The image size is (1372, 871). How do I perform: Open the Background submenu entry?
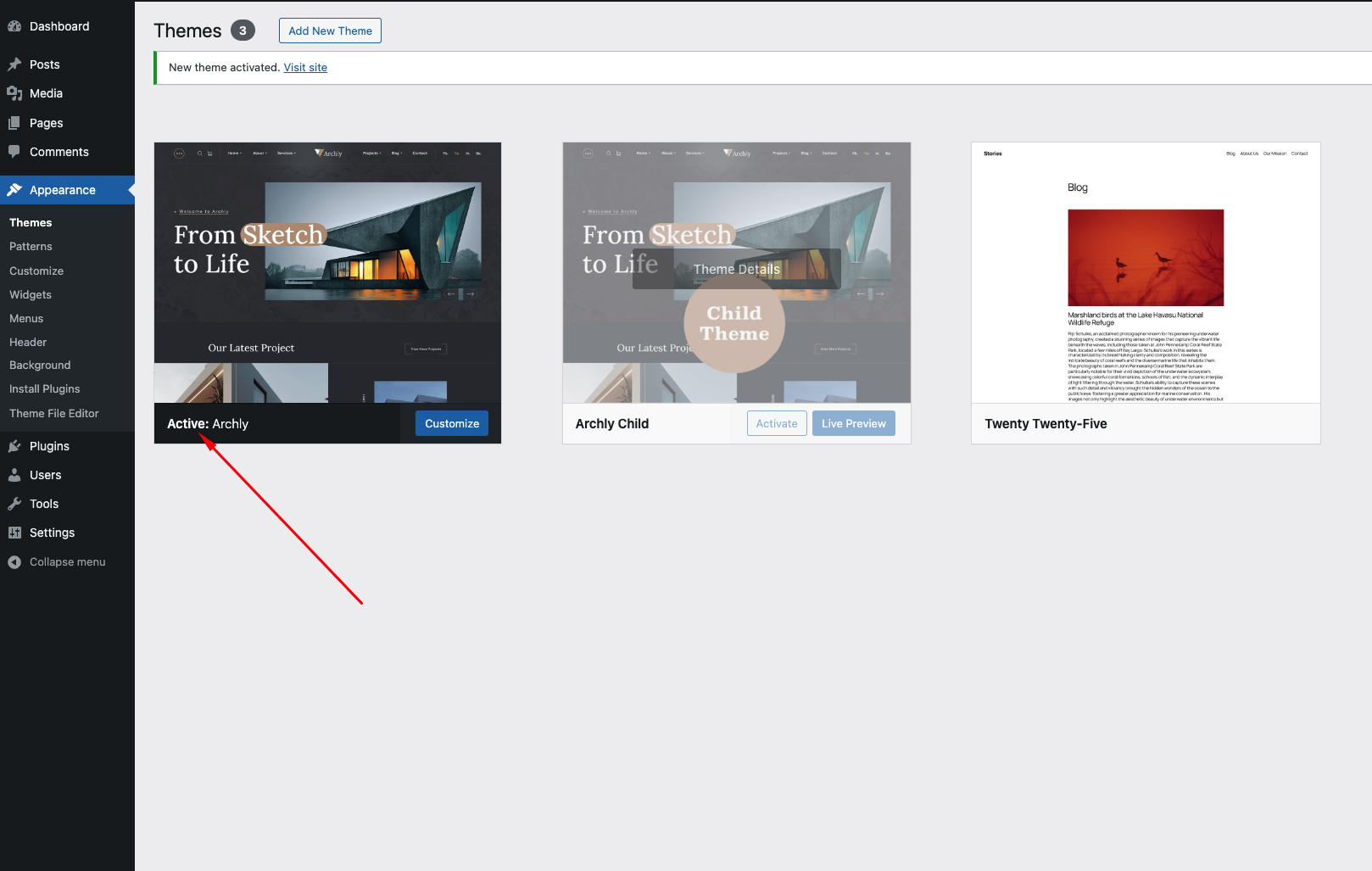coord(40,365)
